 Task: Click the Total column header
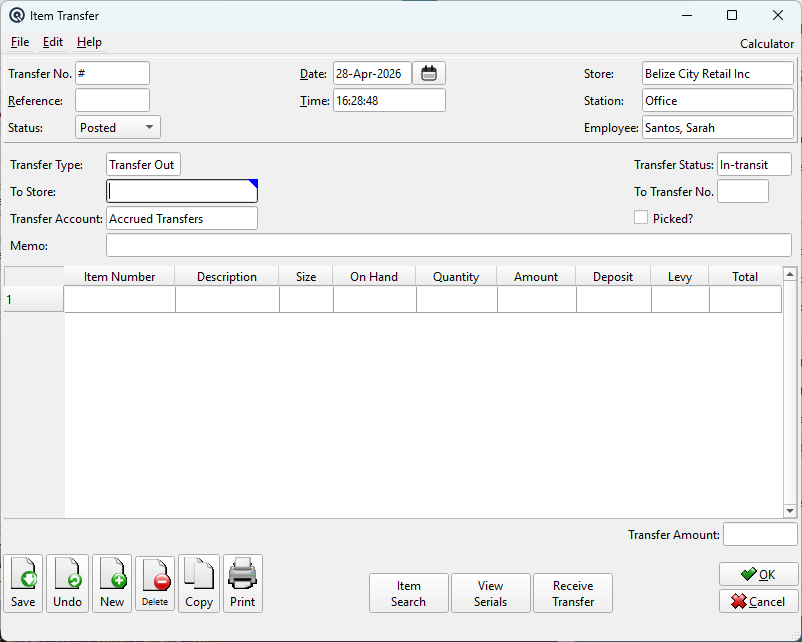coord(745,277)
